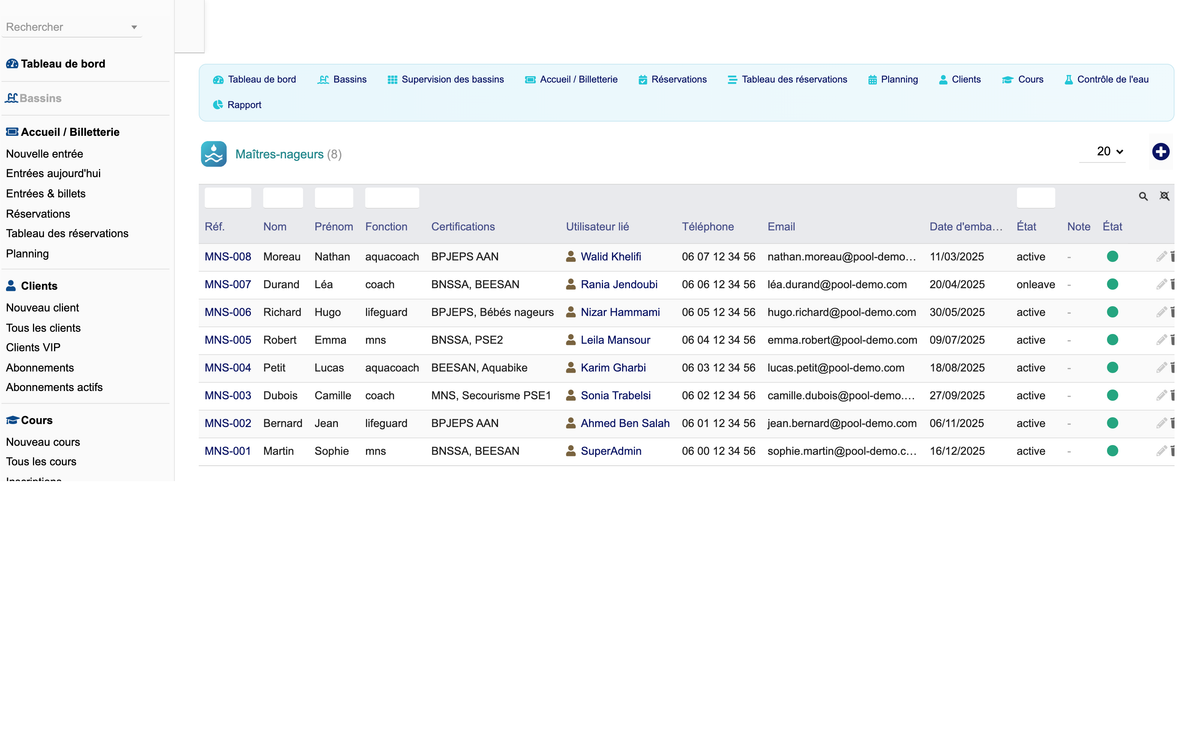Go to Entrées aujourd'hui in sidebar
Image resolution: width=1200 pixels, height=743 pixels.
[53, 174]
